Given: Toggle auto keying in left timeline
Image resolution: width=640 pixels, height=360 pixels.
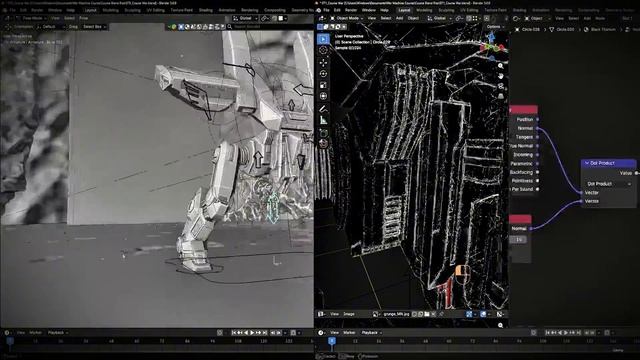Looking at the screenshot, I should (x=220, y=333).
